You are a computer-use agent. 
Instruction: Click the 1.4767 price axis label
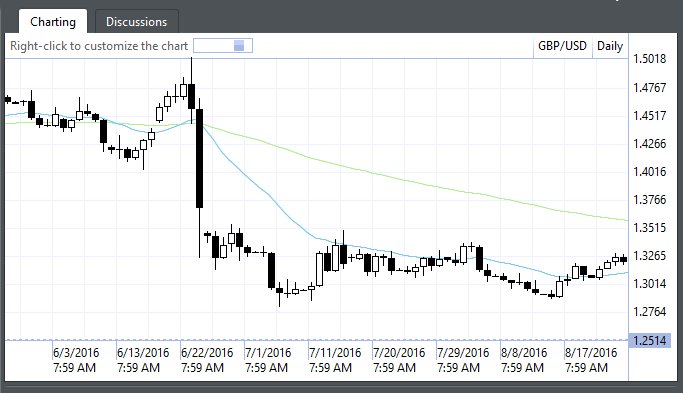649,88
